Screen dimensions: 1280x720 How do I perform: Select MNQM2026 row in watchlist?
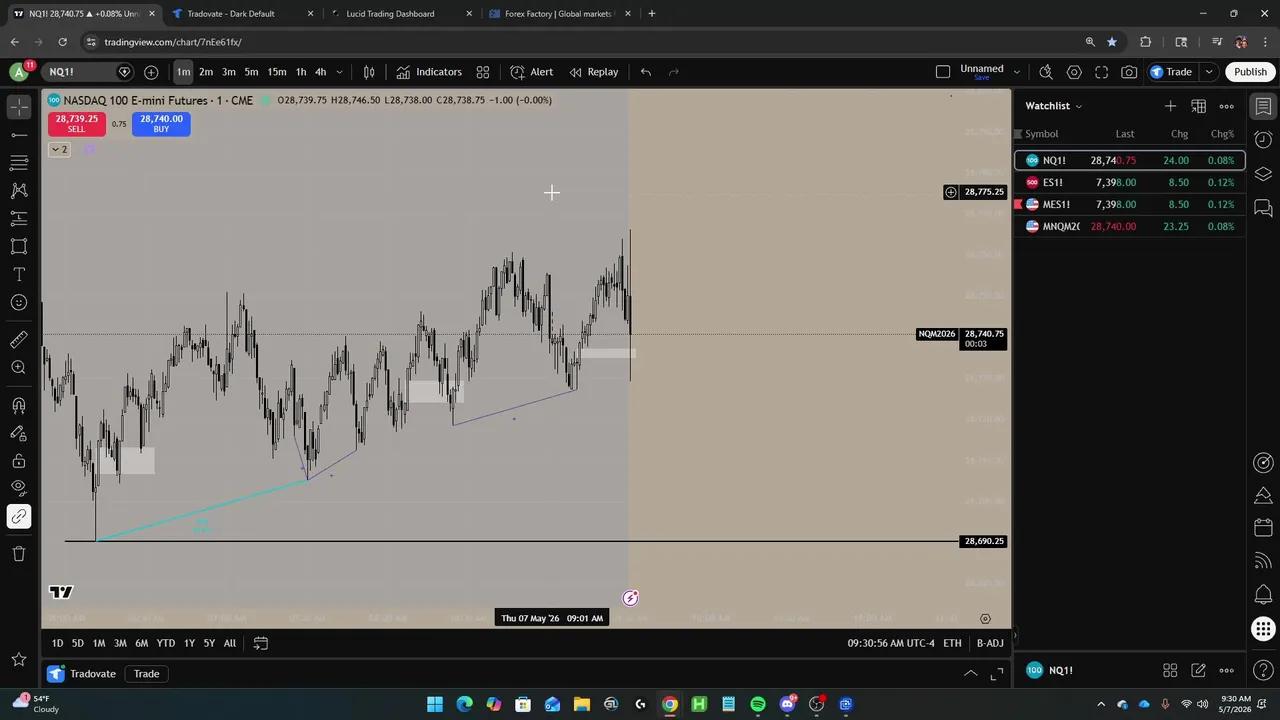tap(1130, 227)
